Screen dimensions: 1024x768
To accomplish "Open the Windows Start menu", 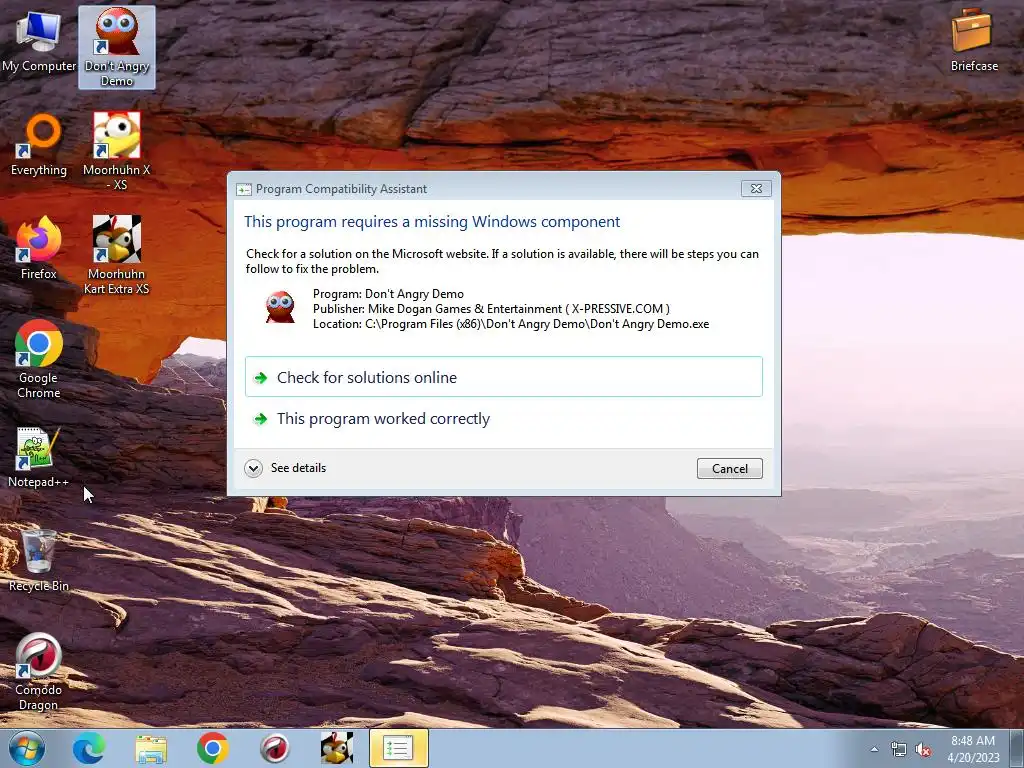I will pos(27,748).
